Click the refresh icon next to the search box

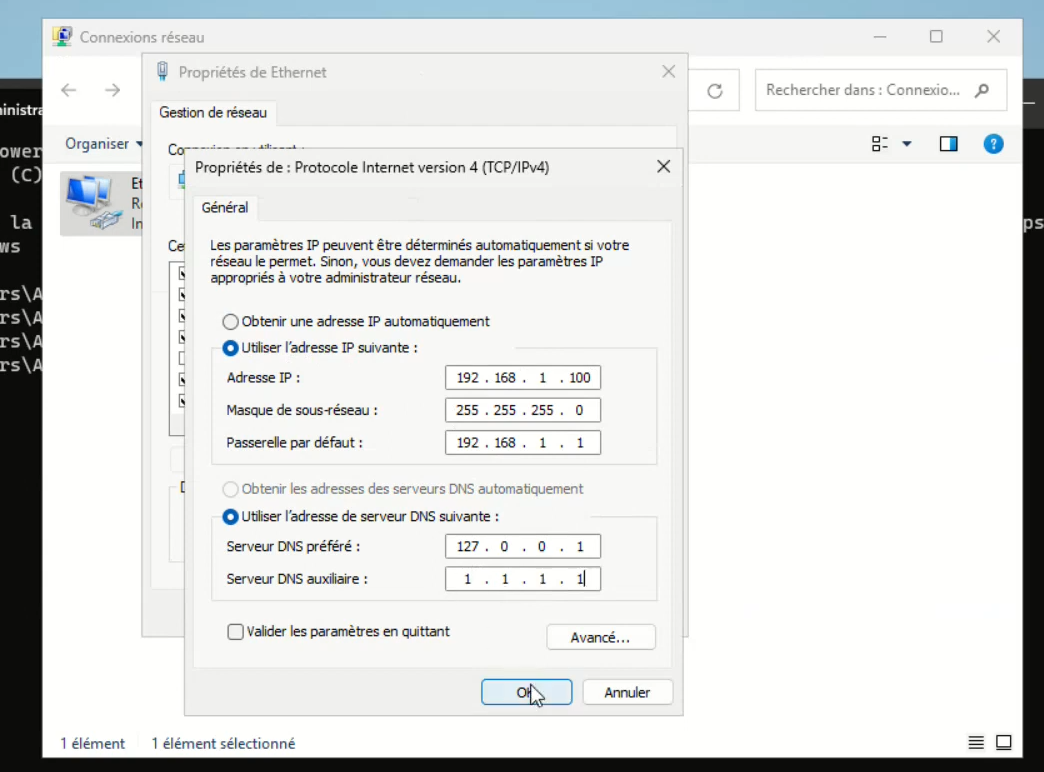click(713, 90)
